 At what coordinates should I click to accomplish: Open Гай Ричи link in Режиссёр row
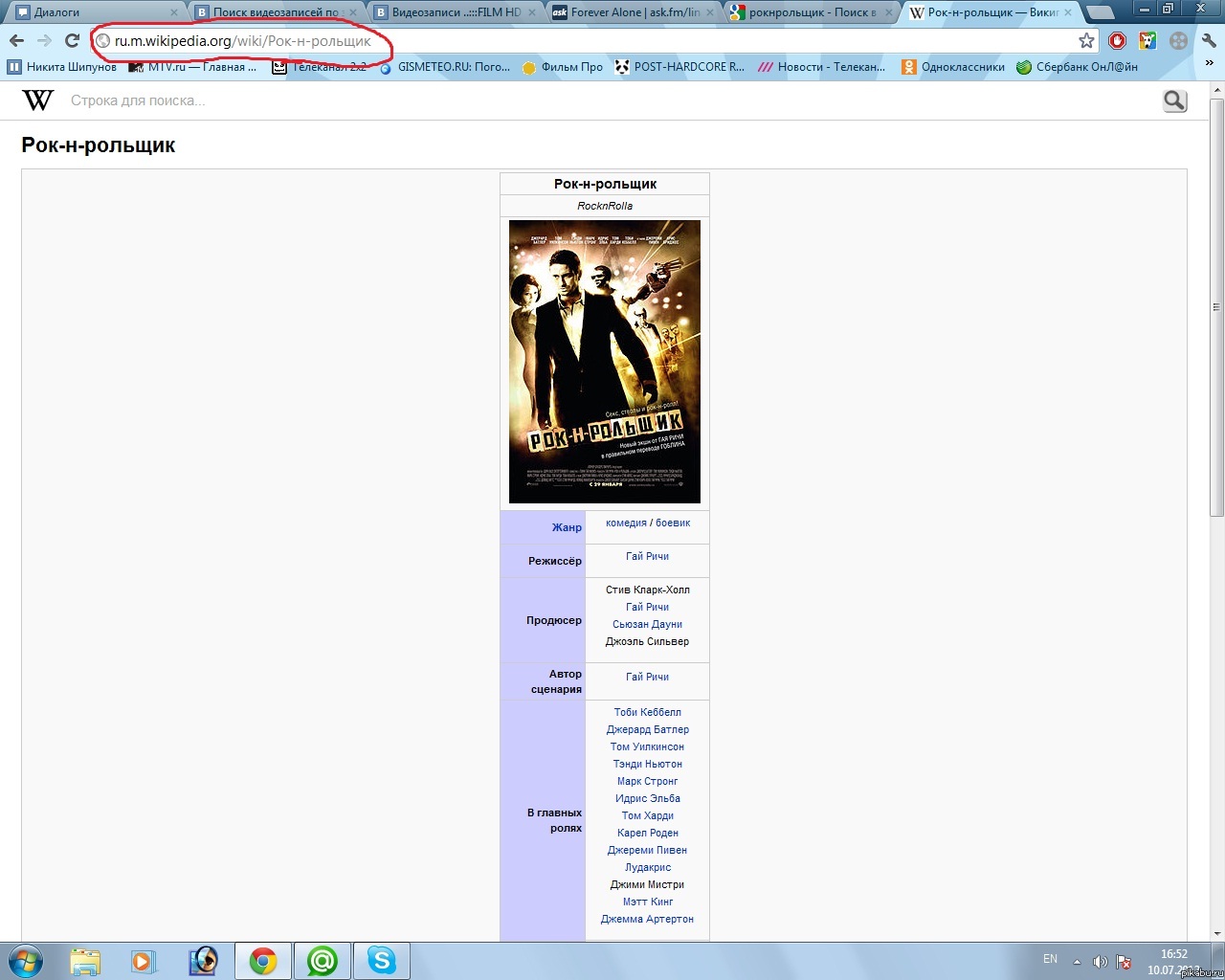[x=647, y=556]
